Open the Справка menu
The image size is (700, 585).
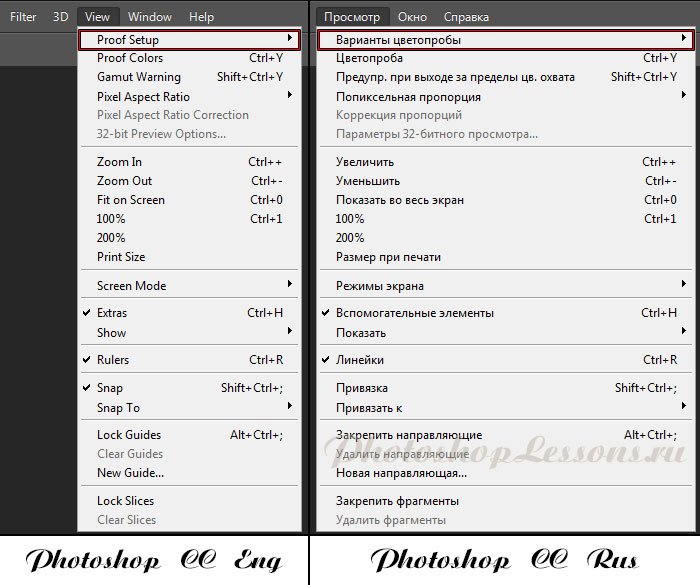466,17
